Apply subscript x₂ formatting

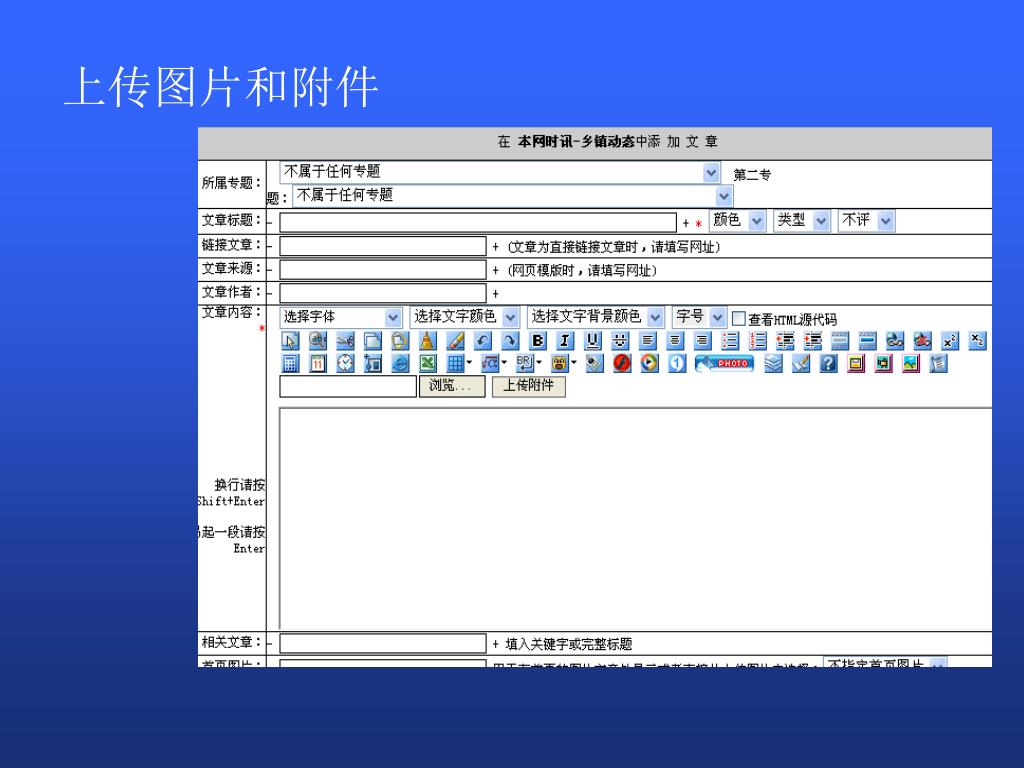coord(977,340)
